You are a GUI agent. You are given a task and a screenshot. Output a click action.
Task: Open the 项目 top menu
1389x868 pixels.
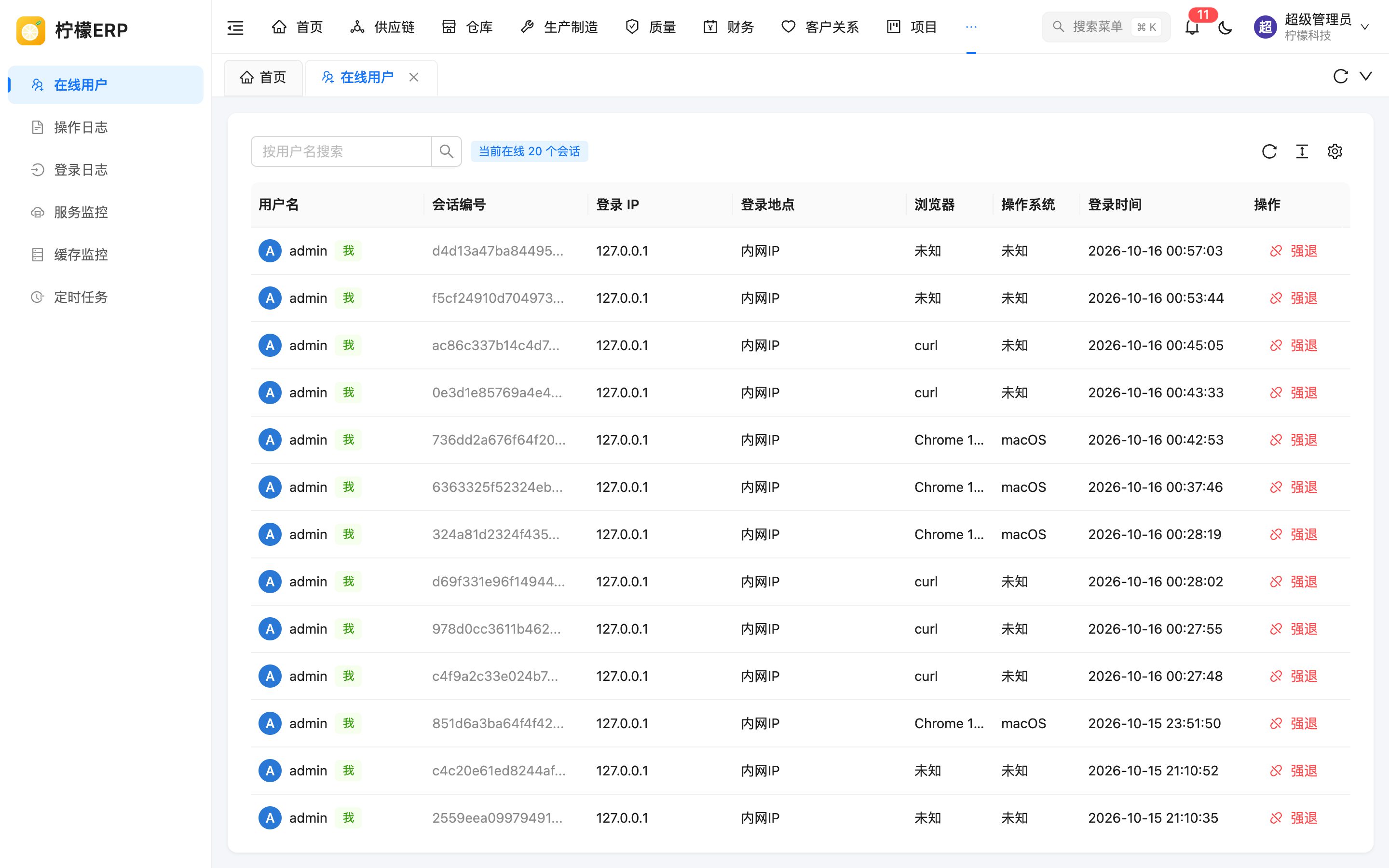[x=912, y=27]
